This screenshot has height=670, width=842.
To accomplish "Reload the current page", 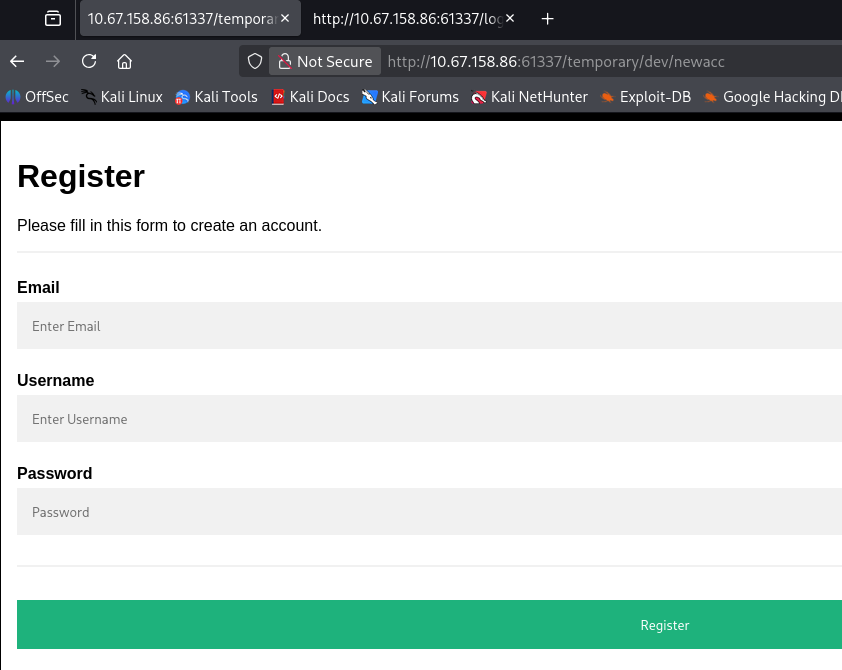I will click(x=89, y=61).
